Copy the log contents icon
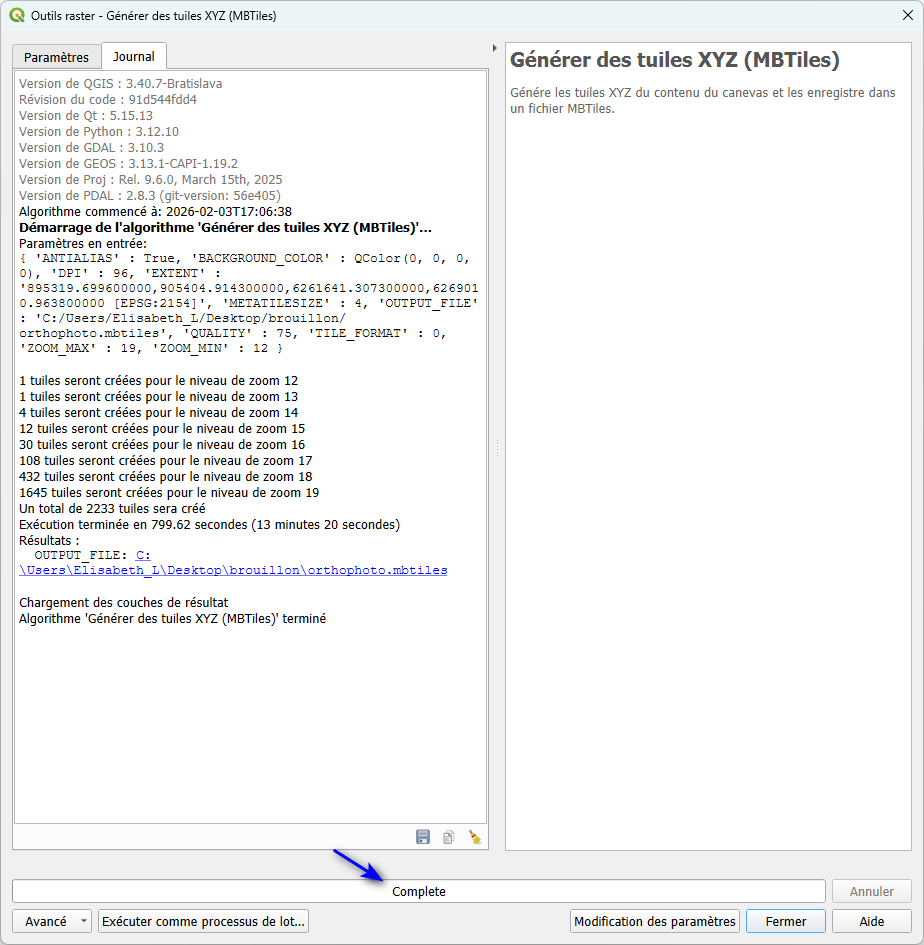The width and height of the screenshot is (924, 945). coord(449,837)
